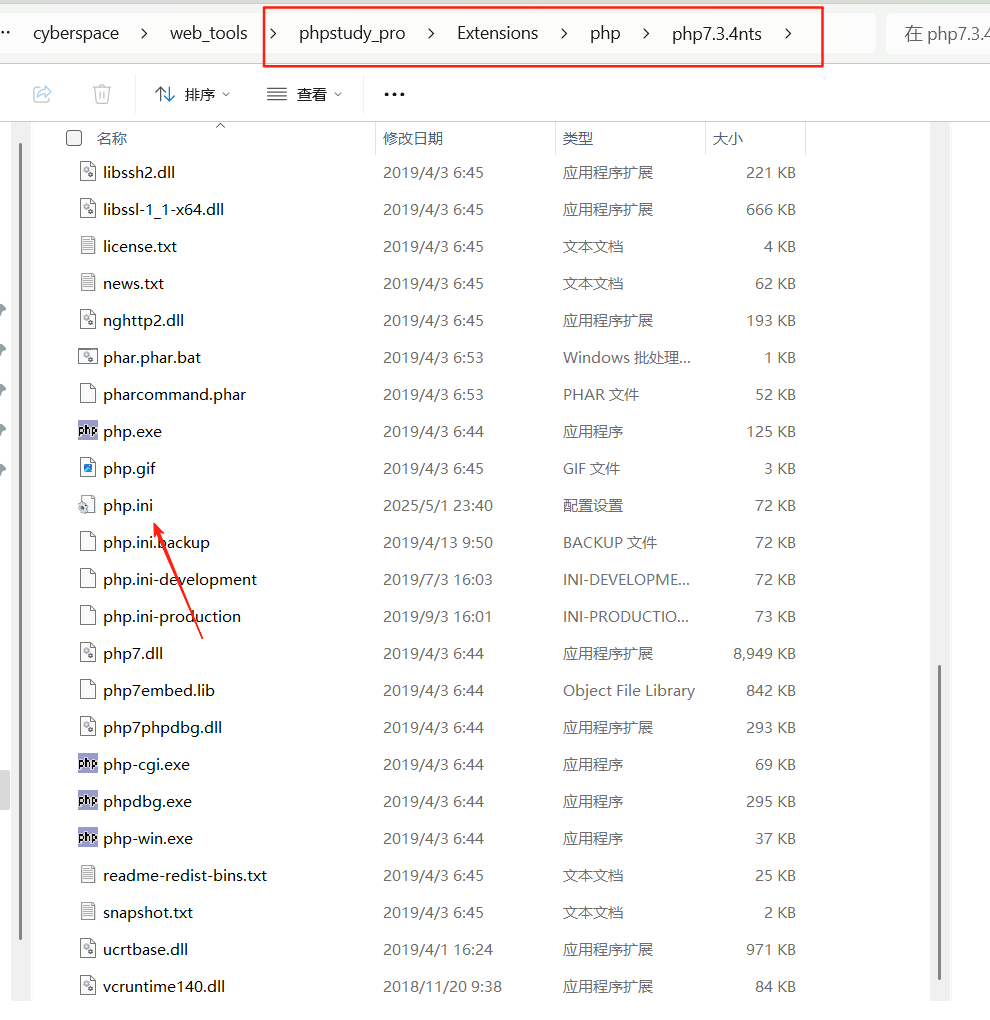Expand chevron after web_tools breadcrumb
Image resolution: width=990 pixels, height=1020 pixels.
pyautogui.click(x=273, y=33)
